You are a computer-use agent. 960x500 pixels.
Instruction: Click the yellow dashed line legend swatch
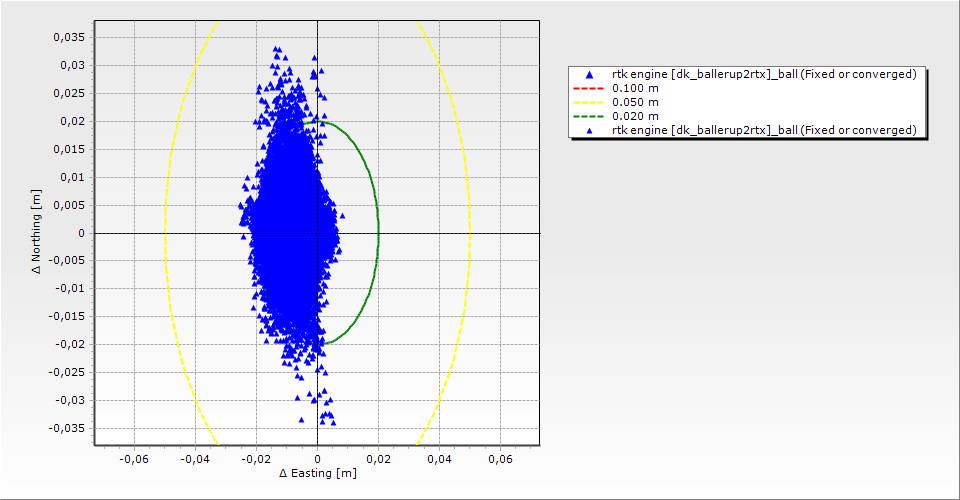(588, 102)
